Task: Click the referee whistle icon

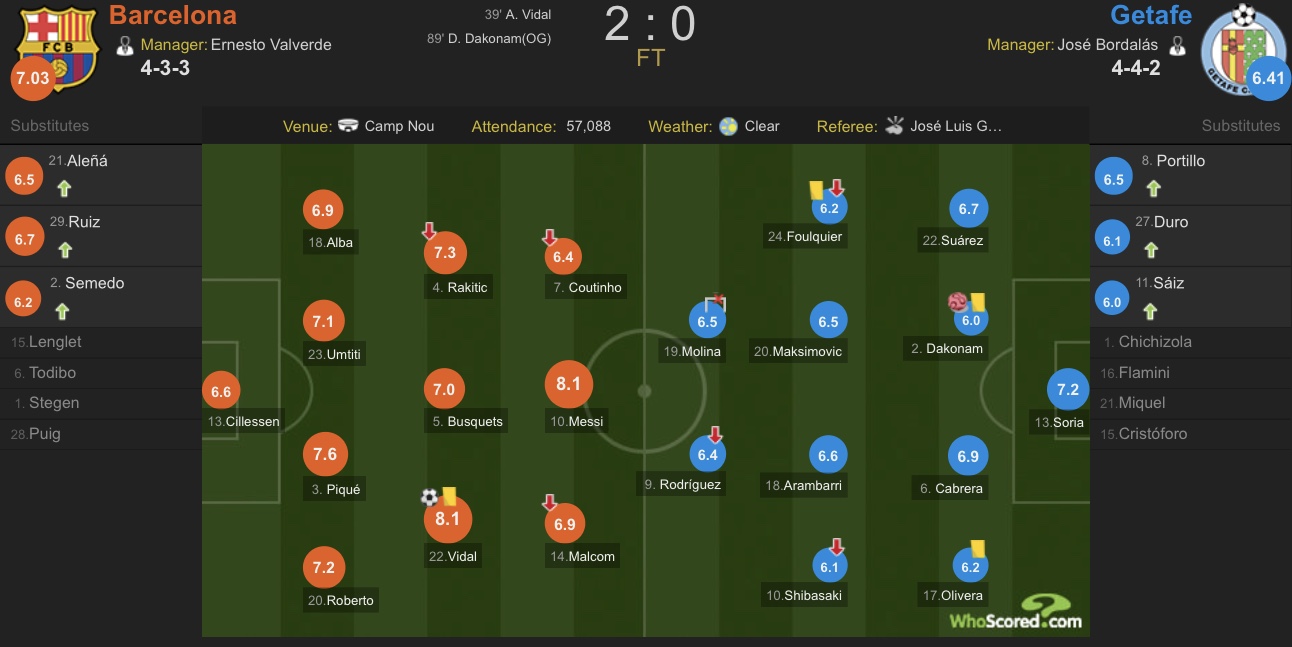Action: coord(893,126)
